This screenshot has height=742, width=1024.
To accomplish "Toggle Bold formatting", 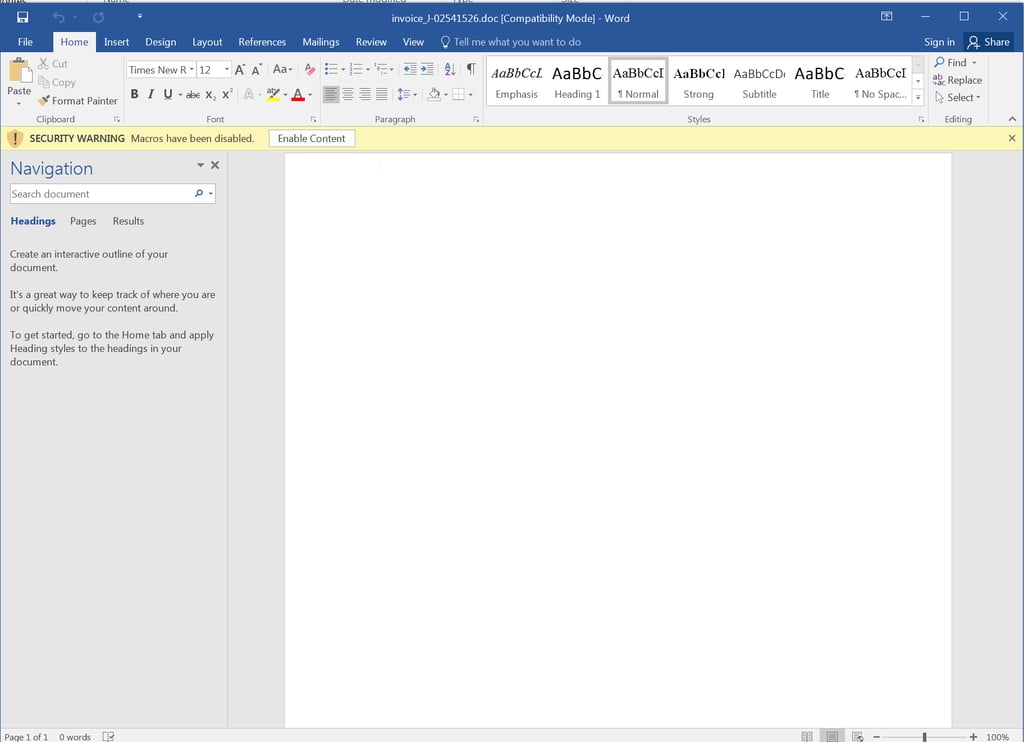I will (135, 94).
